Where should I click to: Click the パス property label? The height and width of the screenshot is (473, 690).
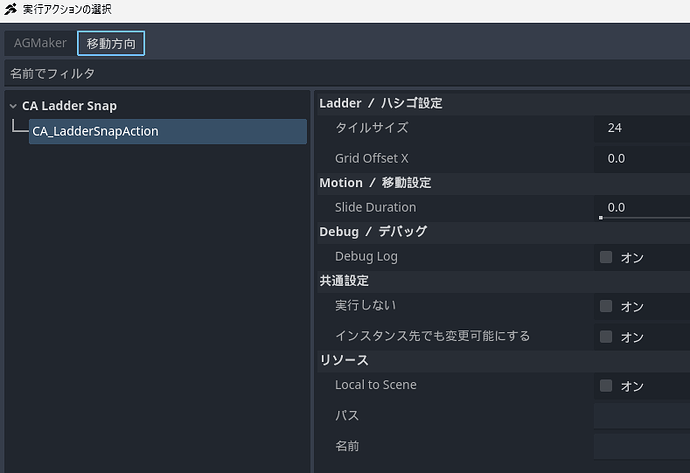[x=347, y=415]
